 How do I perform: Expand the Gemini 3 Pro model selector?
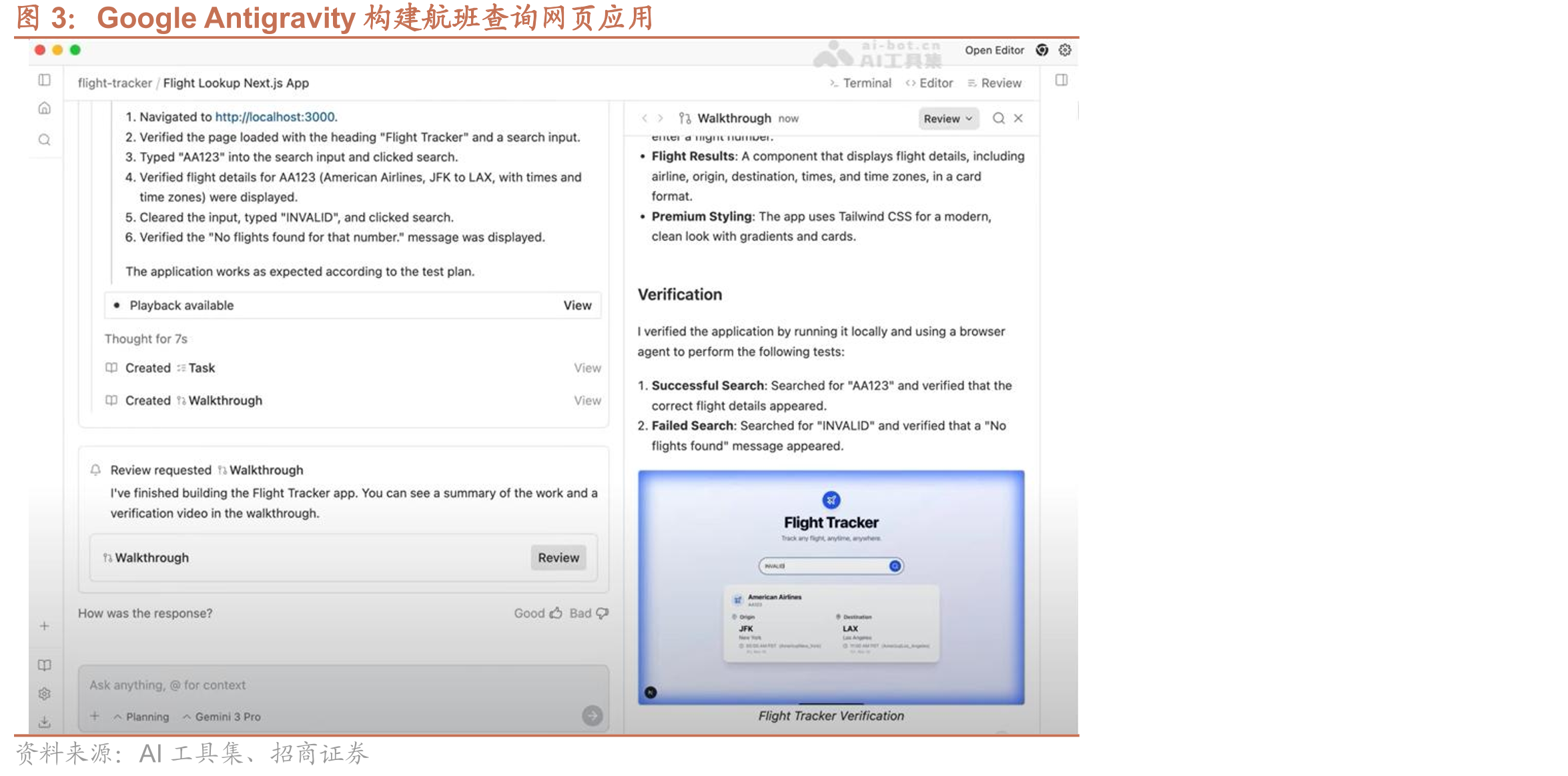pyautogui.click(x=222, y=717)
